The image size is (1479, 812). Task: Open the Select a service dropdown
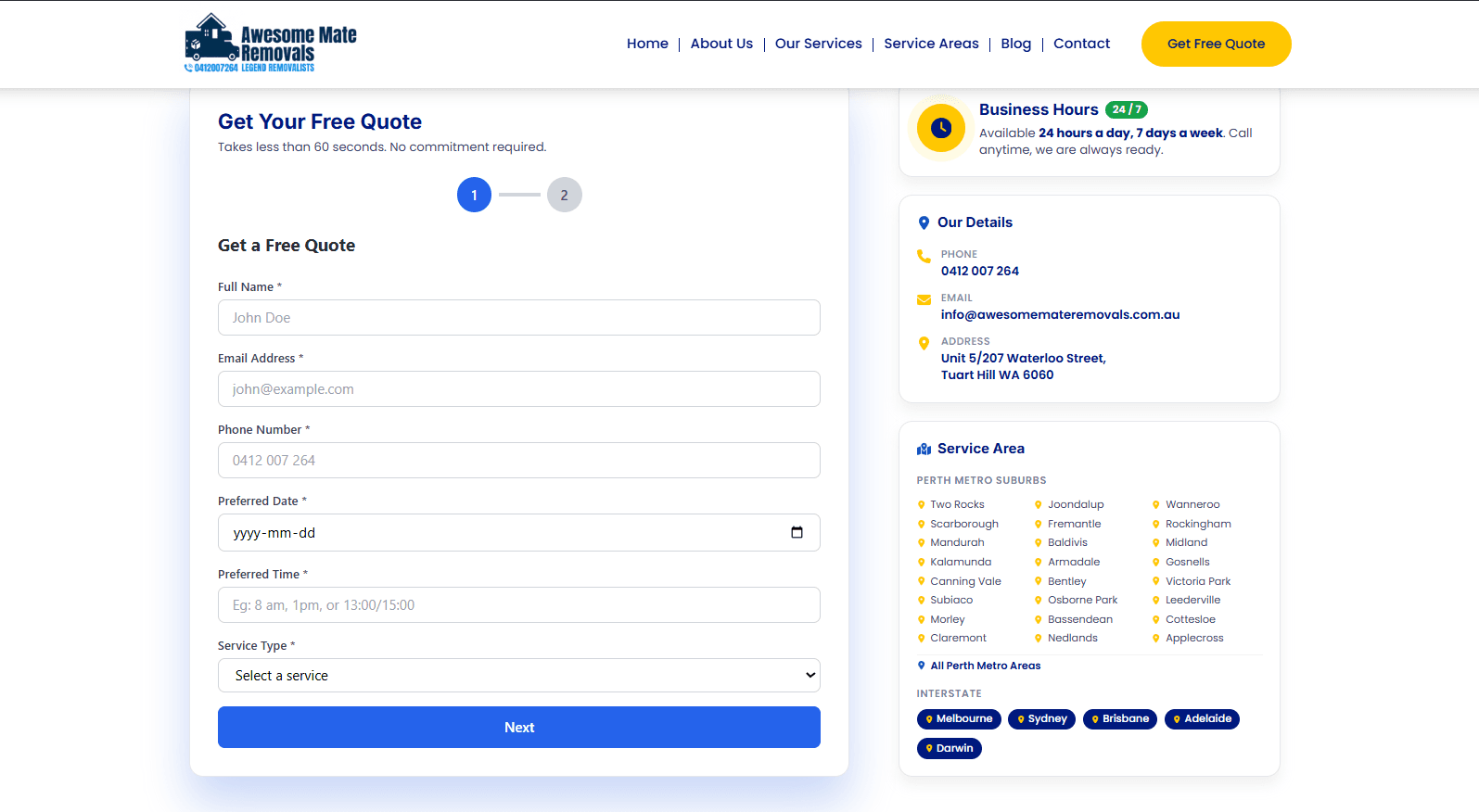pos(519,675)
